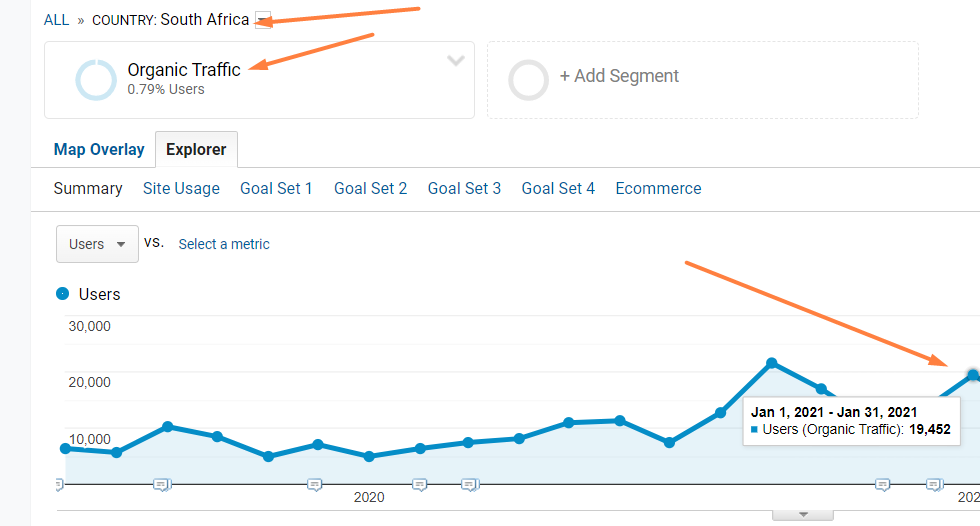The width and height of the screenshot is (980, 526).
Task: Switch to the Map Overlay tab
Action: 99,149
